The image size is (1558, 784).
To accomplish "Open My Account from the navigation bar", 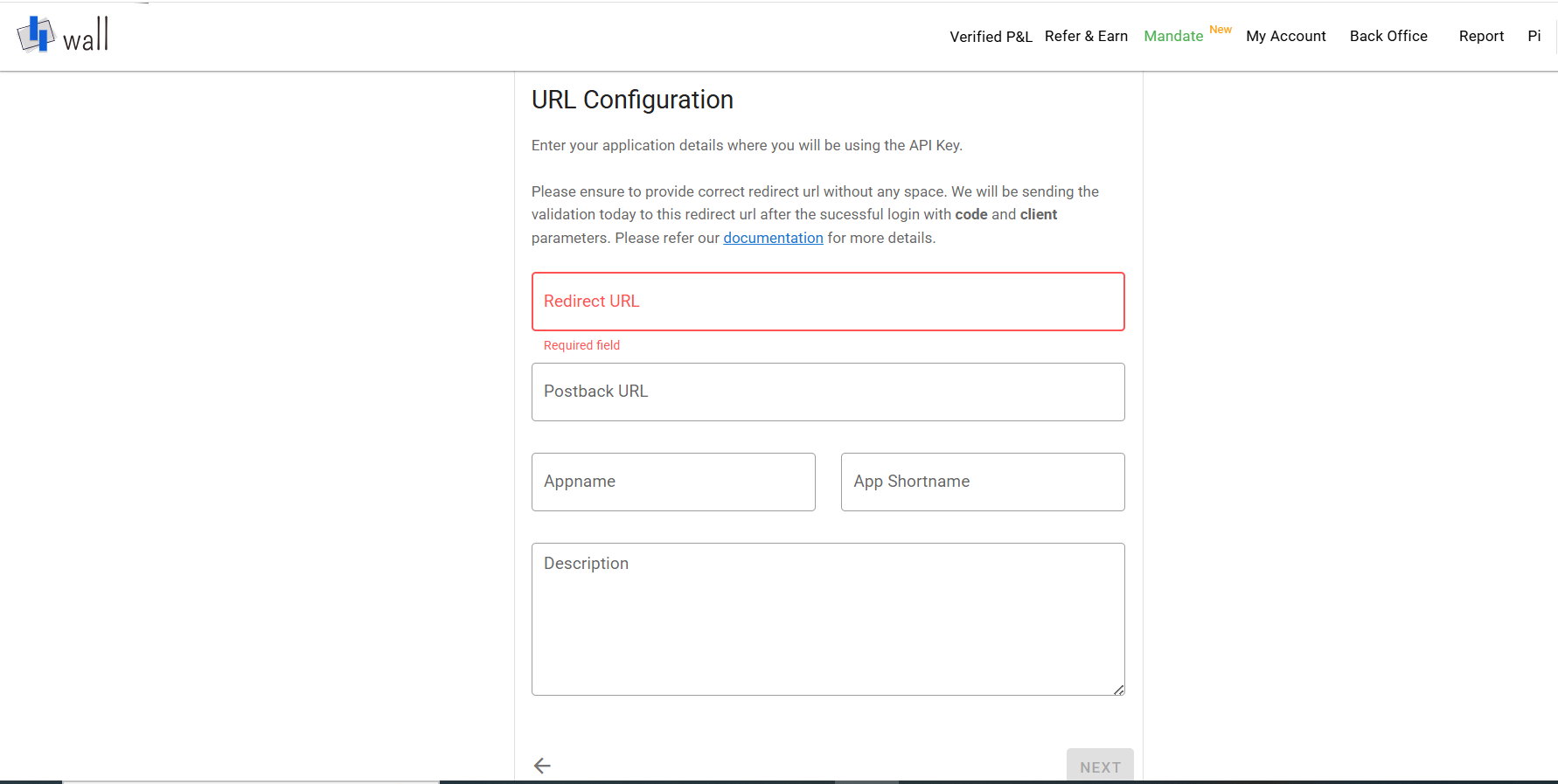I will pos(1286,36).
